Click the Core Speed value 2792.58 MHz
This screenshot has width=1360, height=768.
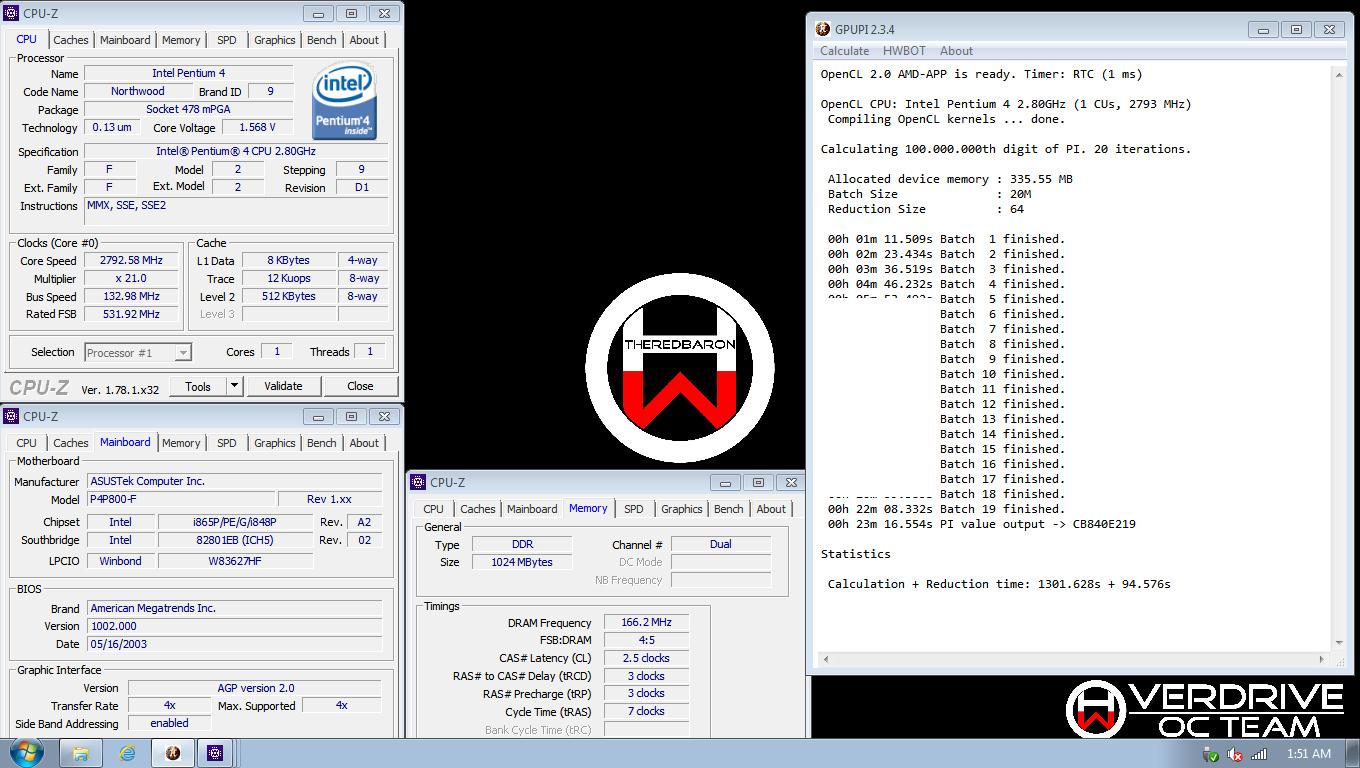tap(133, 261)
